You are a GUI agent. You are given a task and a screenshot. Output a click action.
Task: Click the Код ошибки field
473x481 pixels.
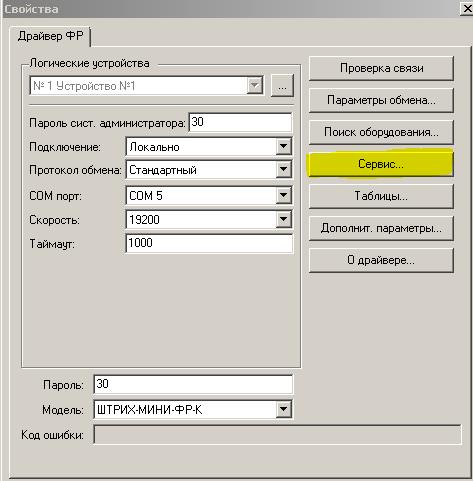click(x=277, y=434)
